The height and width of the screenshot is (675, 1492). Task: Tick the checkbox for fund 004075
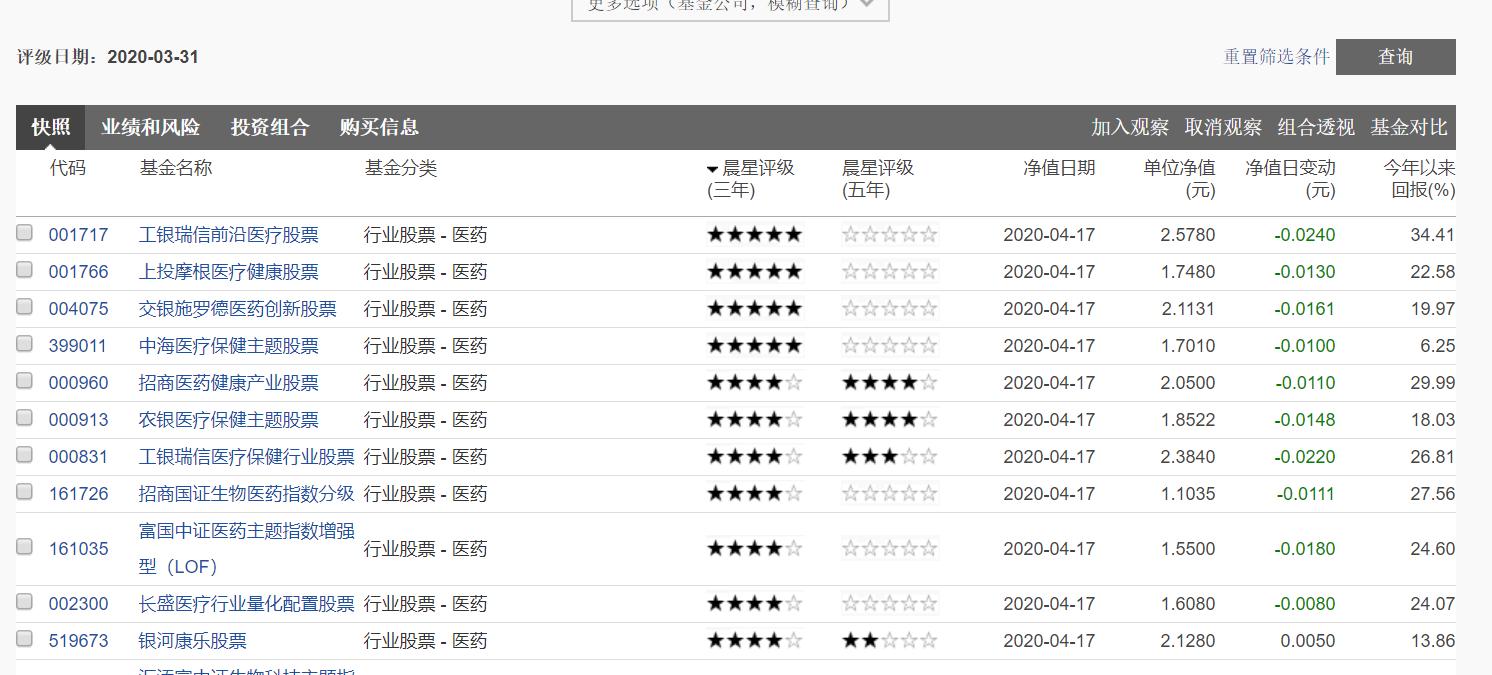coord(25,307)
